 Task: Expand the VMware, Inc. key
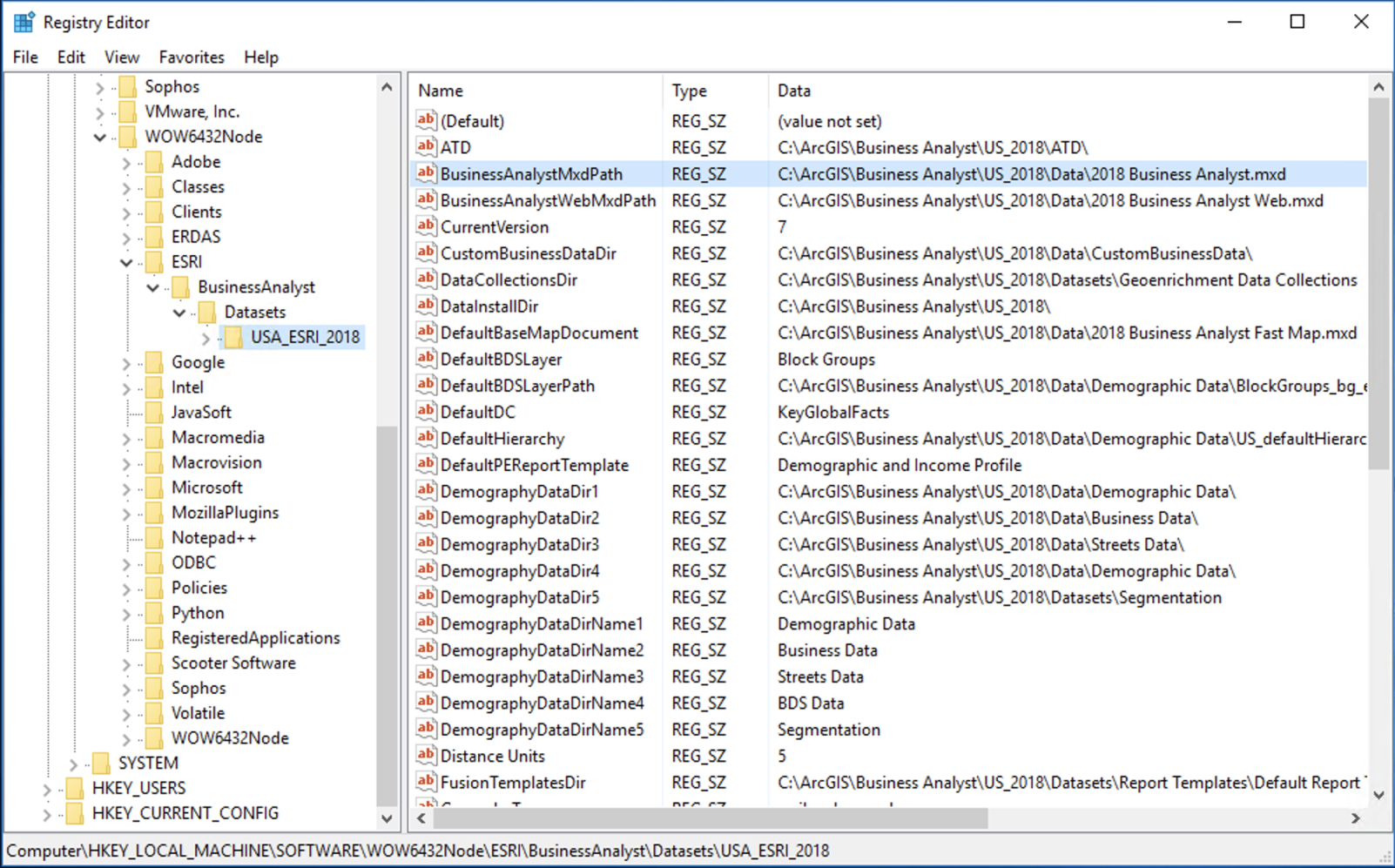[x=100, y=112]
